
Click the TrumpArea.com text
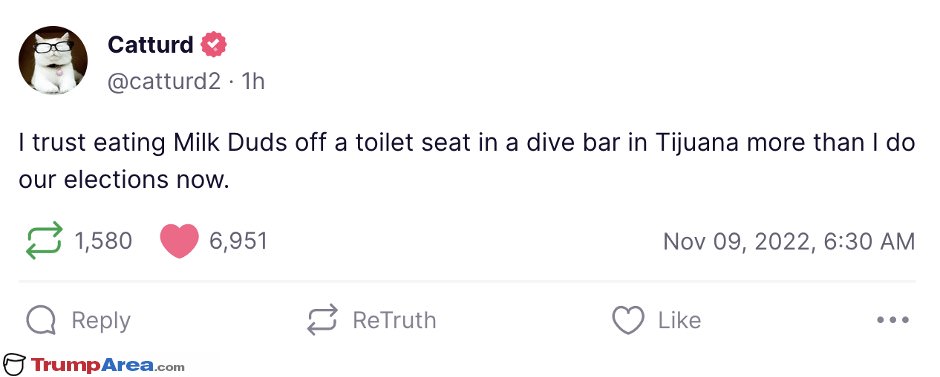107,365
